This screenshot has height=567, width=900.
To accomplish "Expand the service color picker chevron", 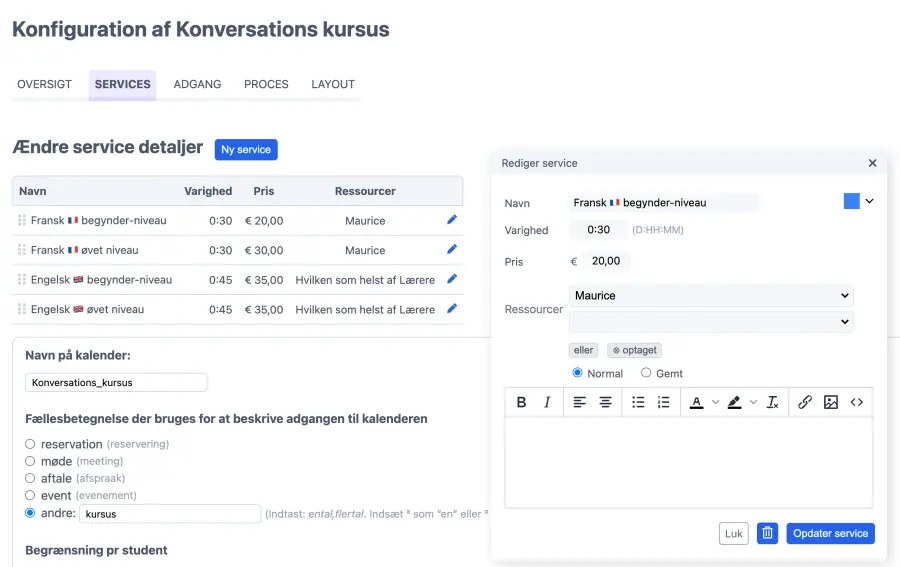I will (x=869, y=201).
